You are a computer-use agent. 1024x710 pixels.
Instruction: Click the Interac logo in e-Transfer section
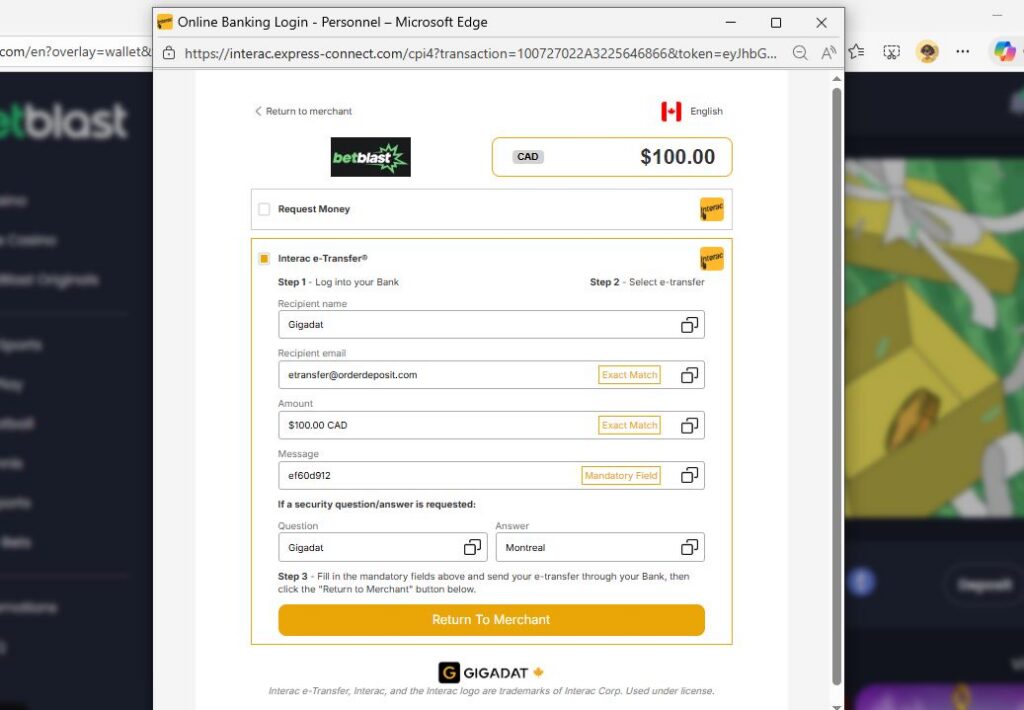(711, 259)
